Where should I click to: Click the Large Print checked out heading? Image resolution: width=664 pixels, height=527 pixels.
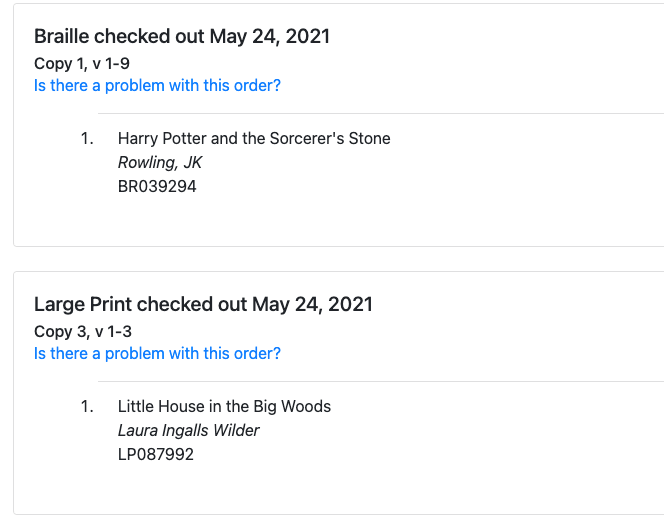[203, 305]
